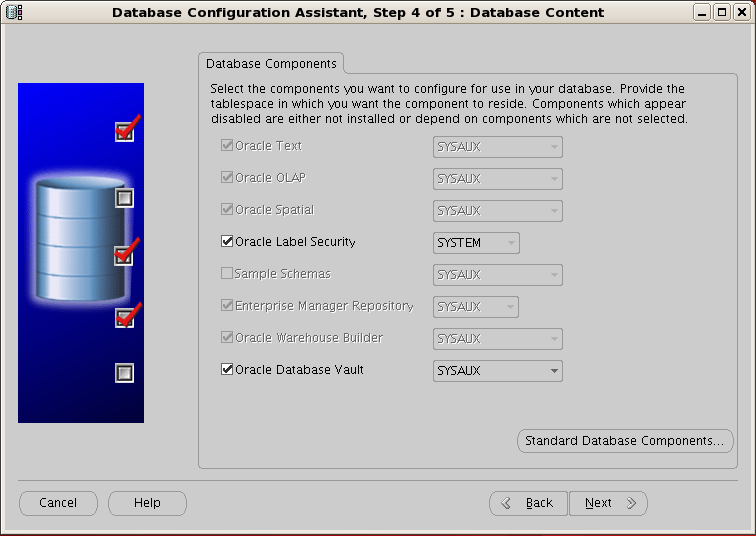Viewport: 756px width, 536px height.
Task: Open the Oracle Database Vault SYSAUX dropdown
Action: point(498,371)
